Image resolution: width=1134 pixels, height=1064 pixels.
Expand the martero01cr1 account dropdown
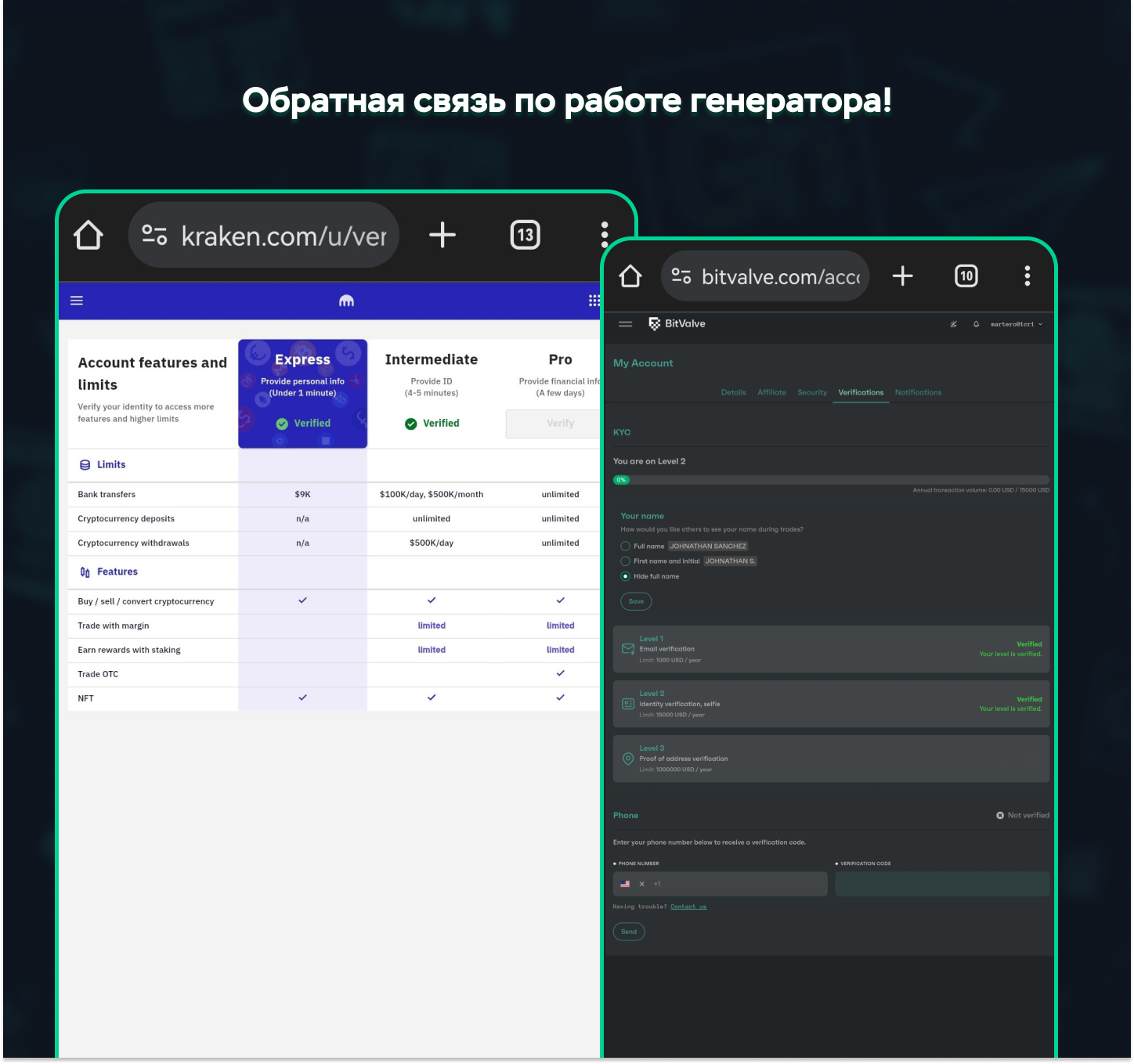tap(1017, 324)
